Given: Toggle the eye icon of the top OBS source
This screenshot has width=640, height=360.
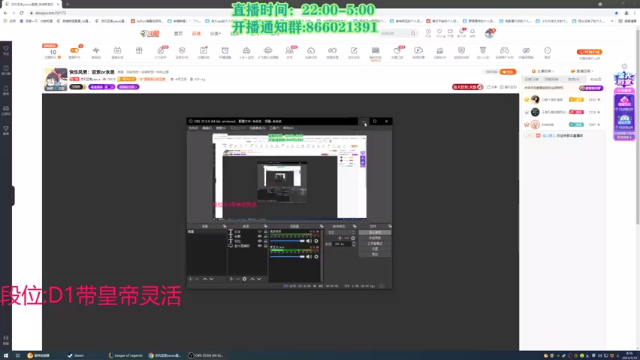Looking at the screenshot, I should point(260,232).
